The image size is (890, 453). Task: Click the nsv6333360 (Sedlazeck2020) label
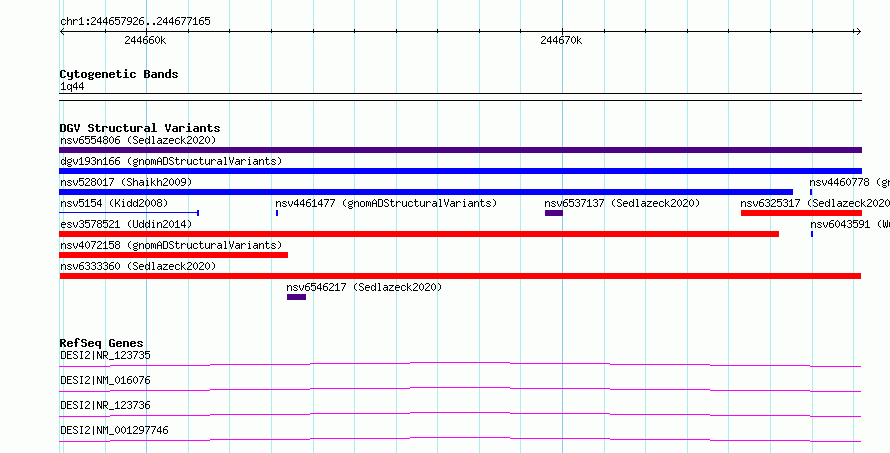click(138, 266)
